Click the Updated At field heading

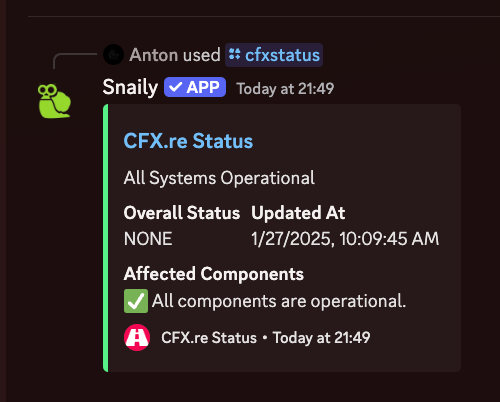tap(298, 213)
